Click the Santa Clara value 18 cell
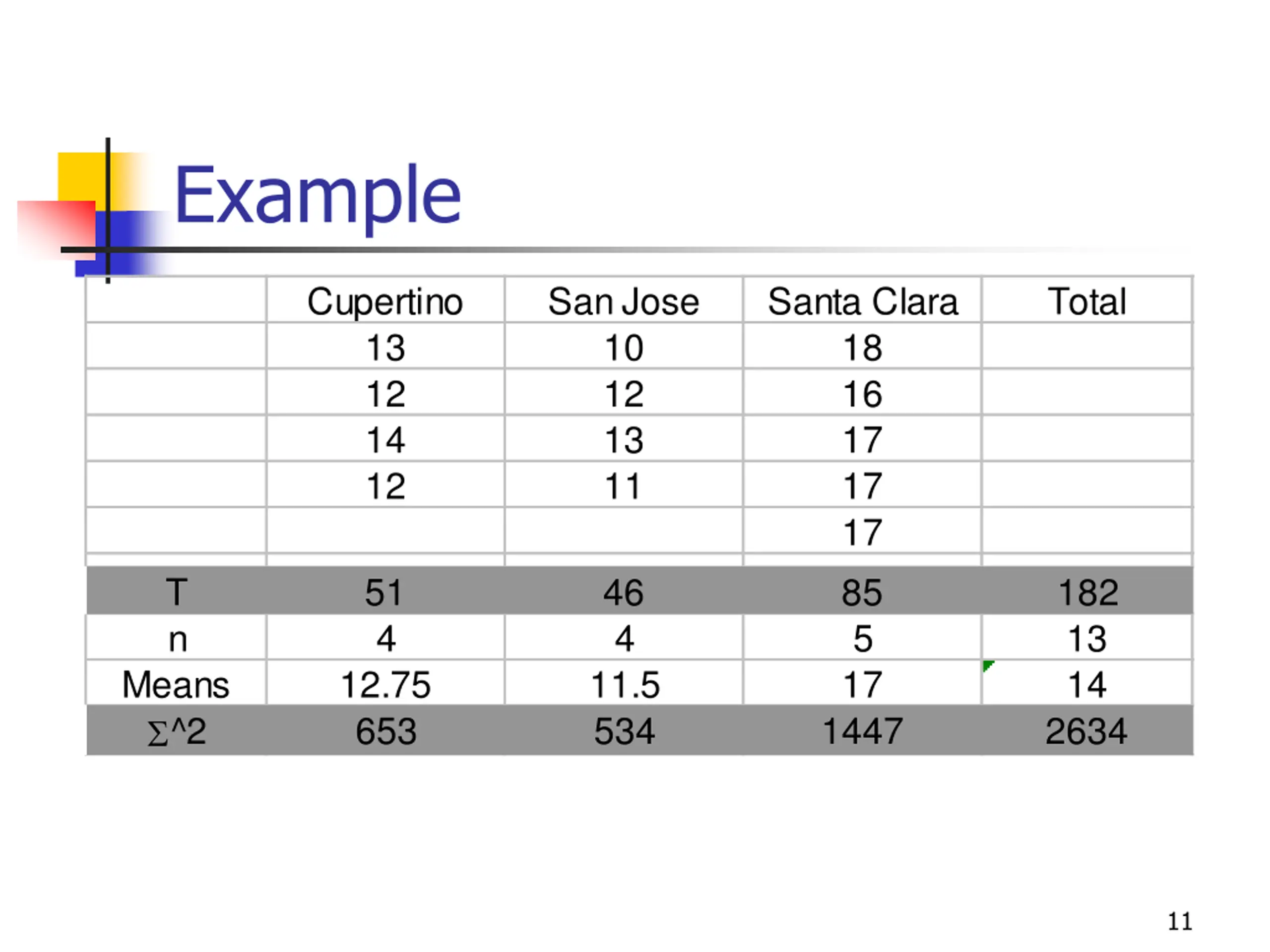 862,346
